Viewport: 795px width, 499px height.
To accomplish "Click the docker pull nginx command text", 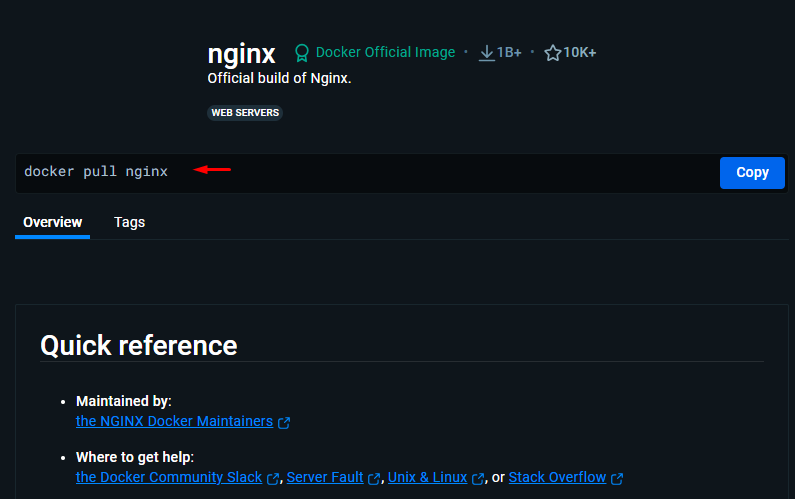I will point(96,172).
